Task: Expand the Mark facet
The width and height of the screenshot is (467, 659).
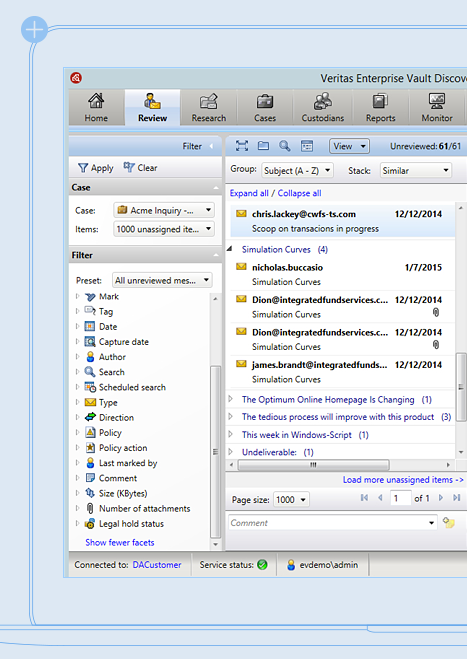Action: pyautogui.click(x=77, y=296)
